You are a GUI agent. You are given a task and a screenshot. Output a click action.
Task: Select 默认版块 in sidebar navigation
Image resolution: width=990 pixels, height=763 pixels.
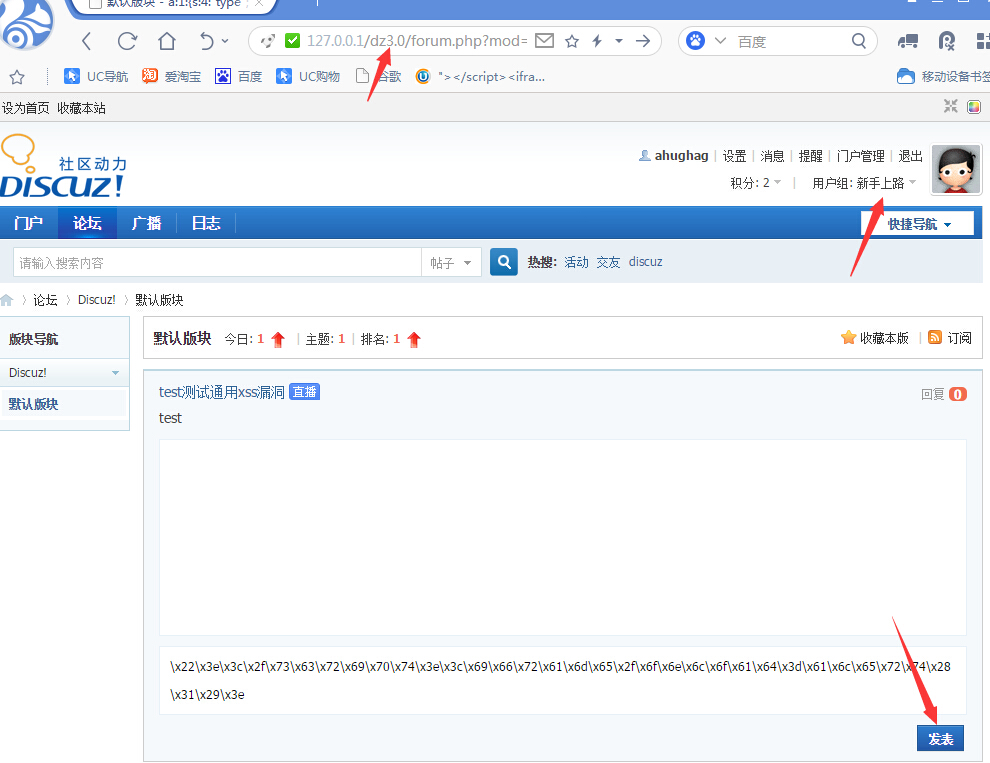(33, 404)
